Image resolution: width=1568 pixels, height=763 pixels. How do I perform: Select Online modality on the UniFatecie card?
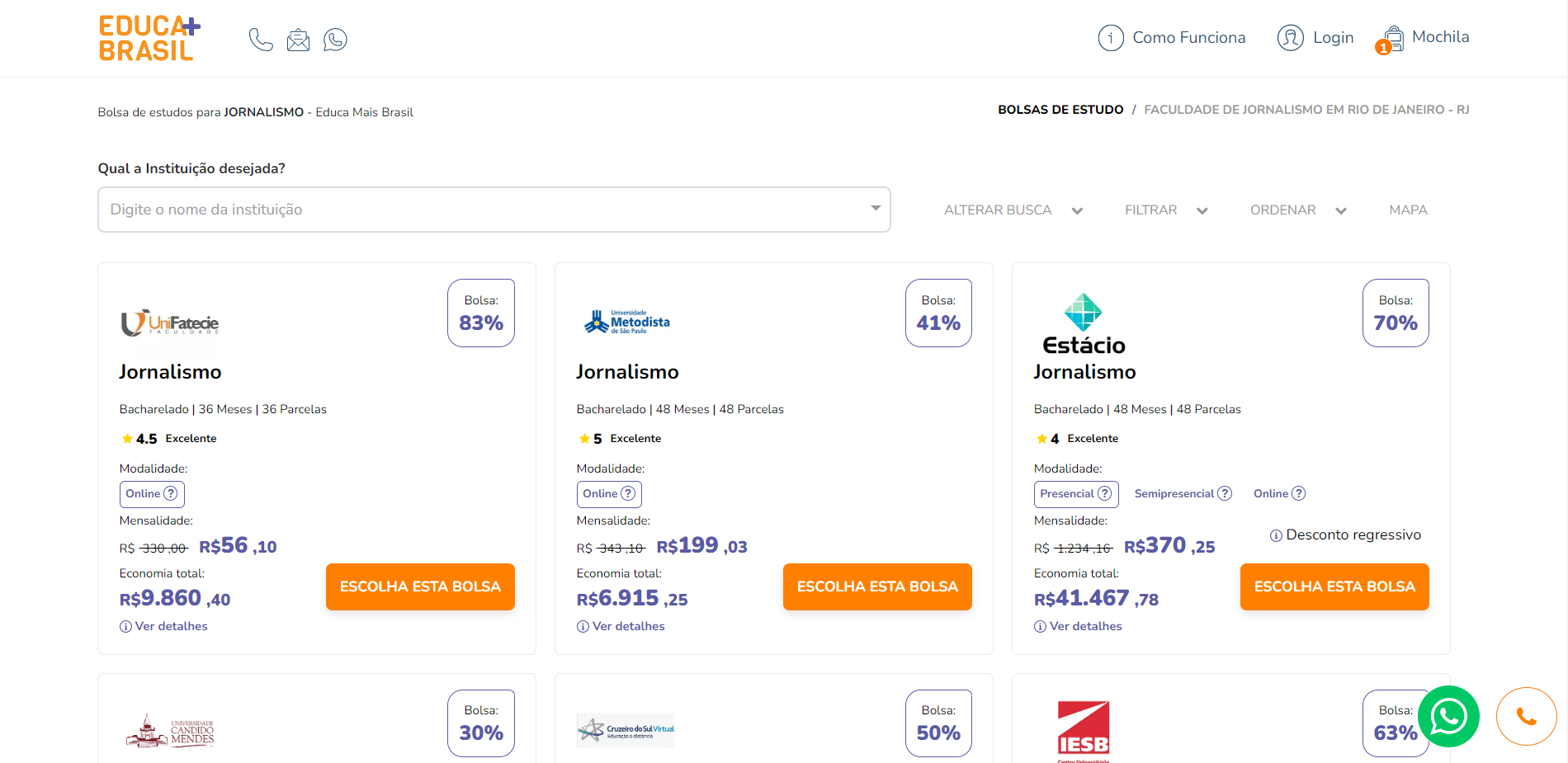point(152,494)
